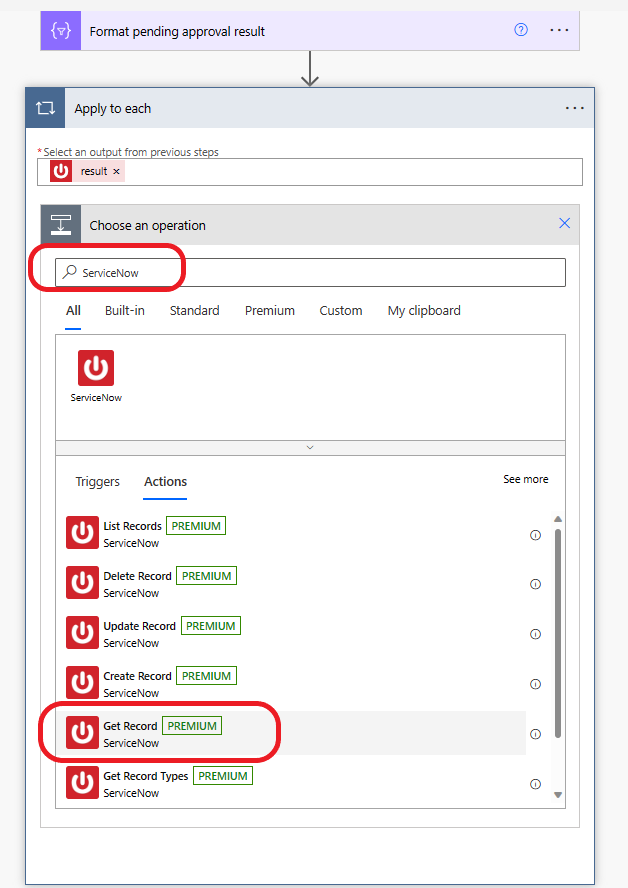The height and width of the screenshot is (888, 628).
Task: Click the magnifier search icon
Action: pyautogui.click(x=70, y=272)
